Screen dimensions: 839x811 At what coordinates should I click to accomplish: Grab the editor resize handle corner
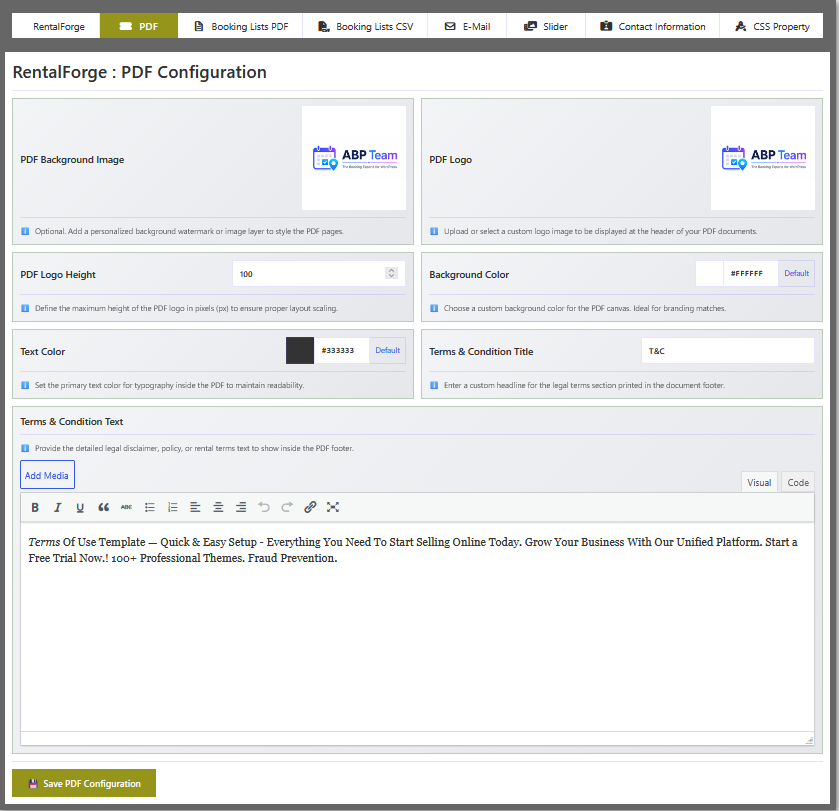pos(809,740)
